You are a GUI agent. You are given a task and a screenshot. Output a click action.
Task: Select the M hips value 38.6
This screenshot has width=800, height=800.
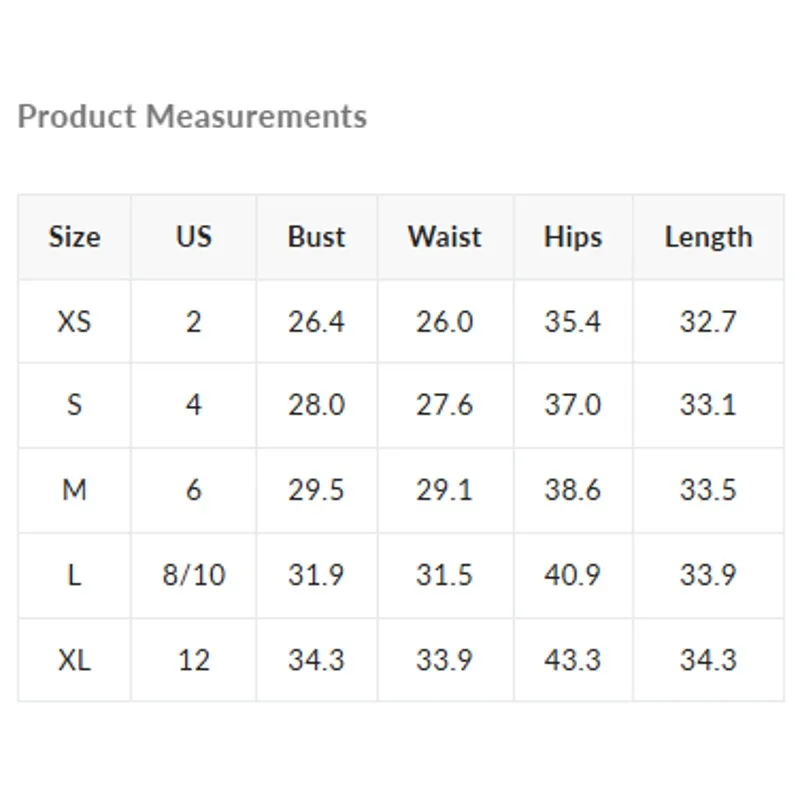click(x=573, y=490)
